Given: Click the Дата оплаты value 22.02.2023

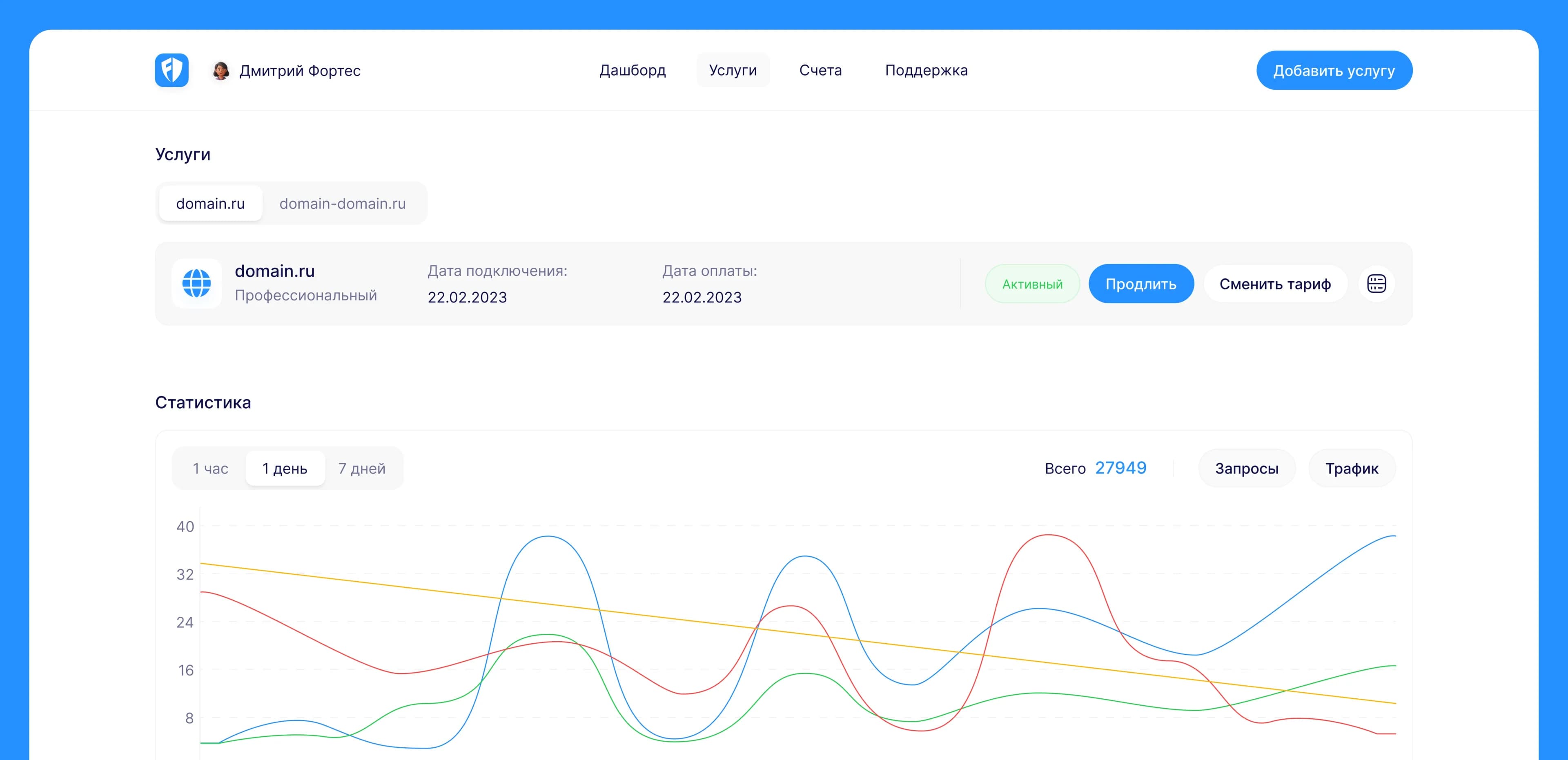Looking at the screenshot, I should coord(702,297).
